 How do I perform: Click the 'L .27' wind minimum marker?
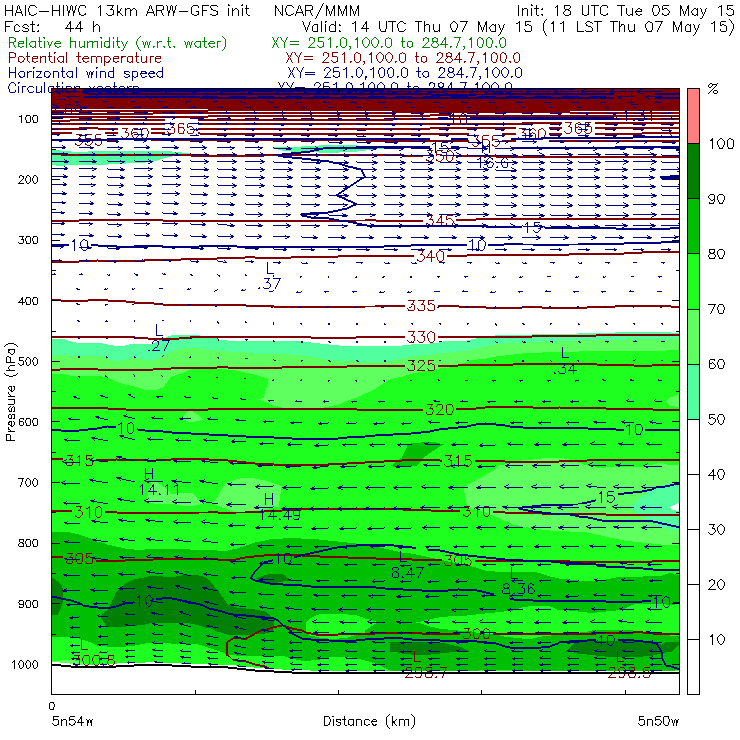[x=159, y=338]
